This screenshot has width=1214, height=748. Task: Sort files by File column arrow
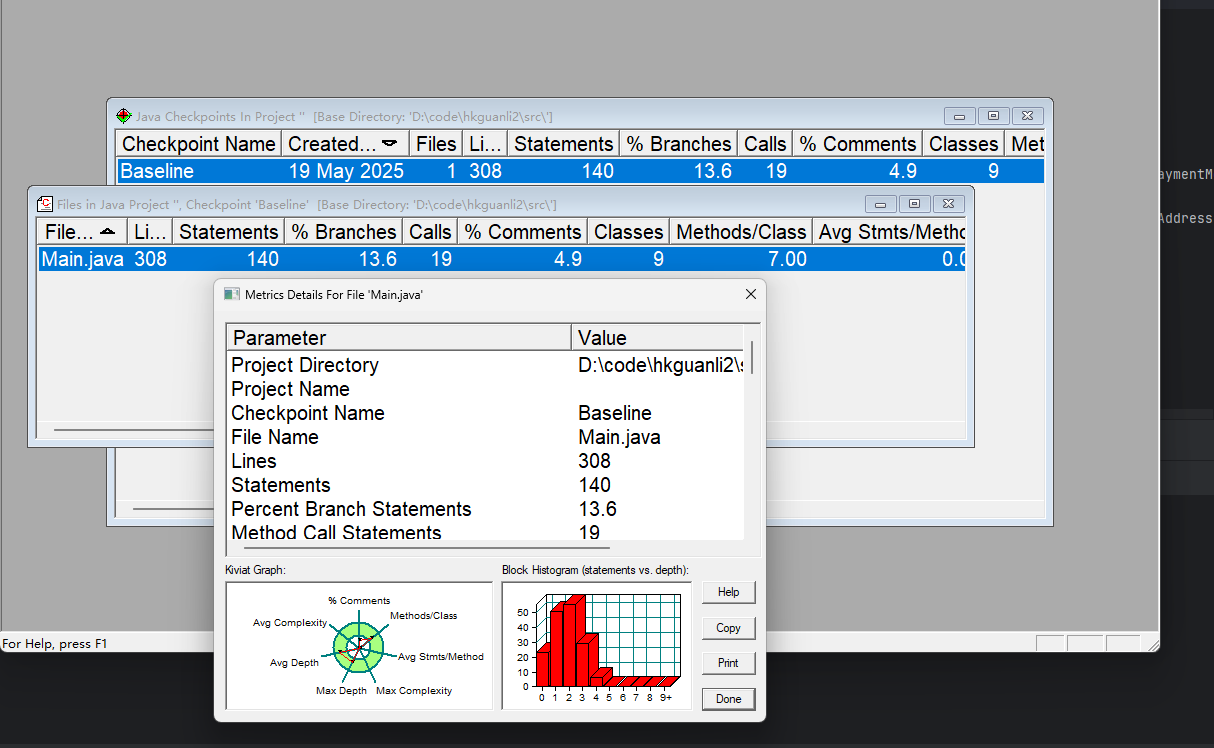[x=107, y=232]
